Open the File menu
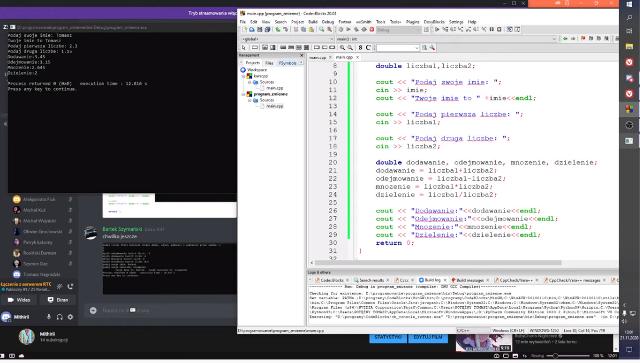 [243, 22]
